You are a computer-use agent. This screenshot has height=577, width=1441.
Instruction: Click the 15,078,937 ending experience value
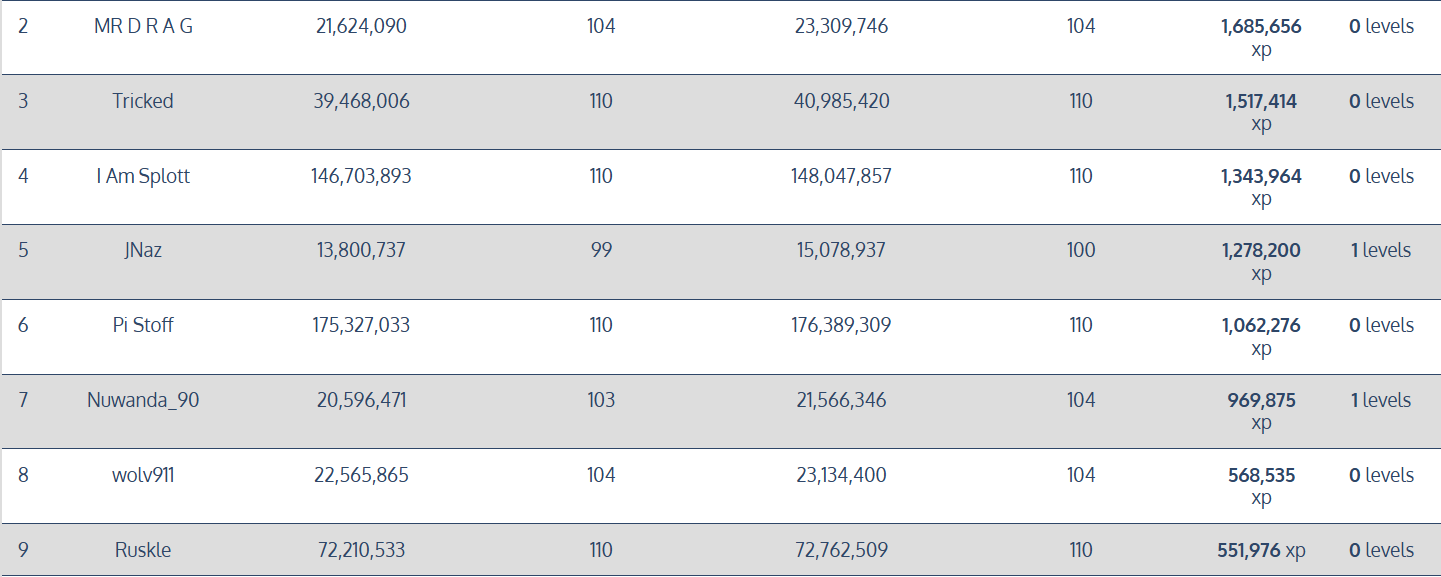[x=841, y=250]
